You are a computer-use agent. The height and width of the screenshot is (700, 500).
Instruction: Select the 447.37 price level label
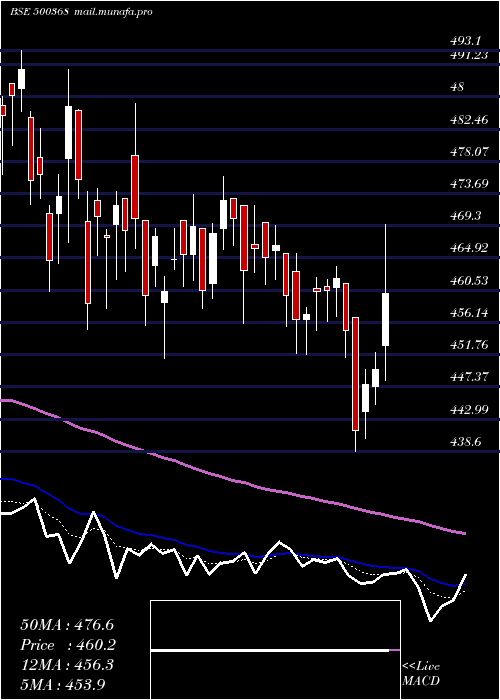pyautogui.click(x=469, y=377)
